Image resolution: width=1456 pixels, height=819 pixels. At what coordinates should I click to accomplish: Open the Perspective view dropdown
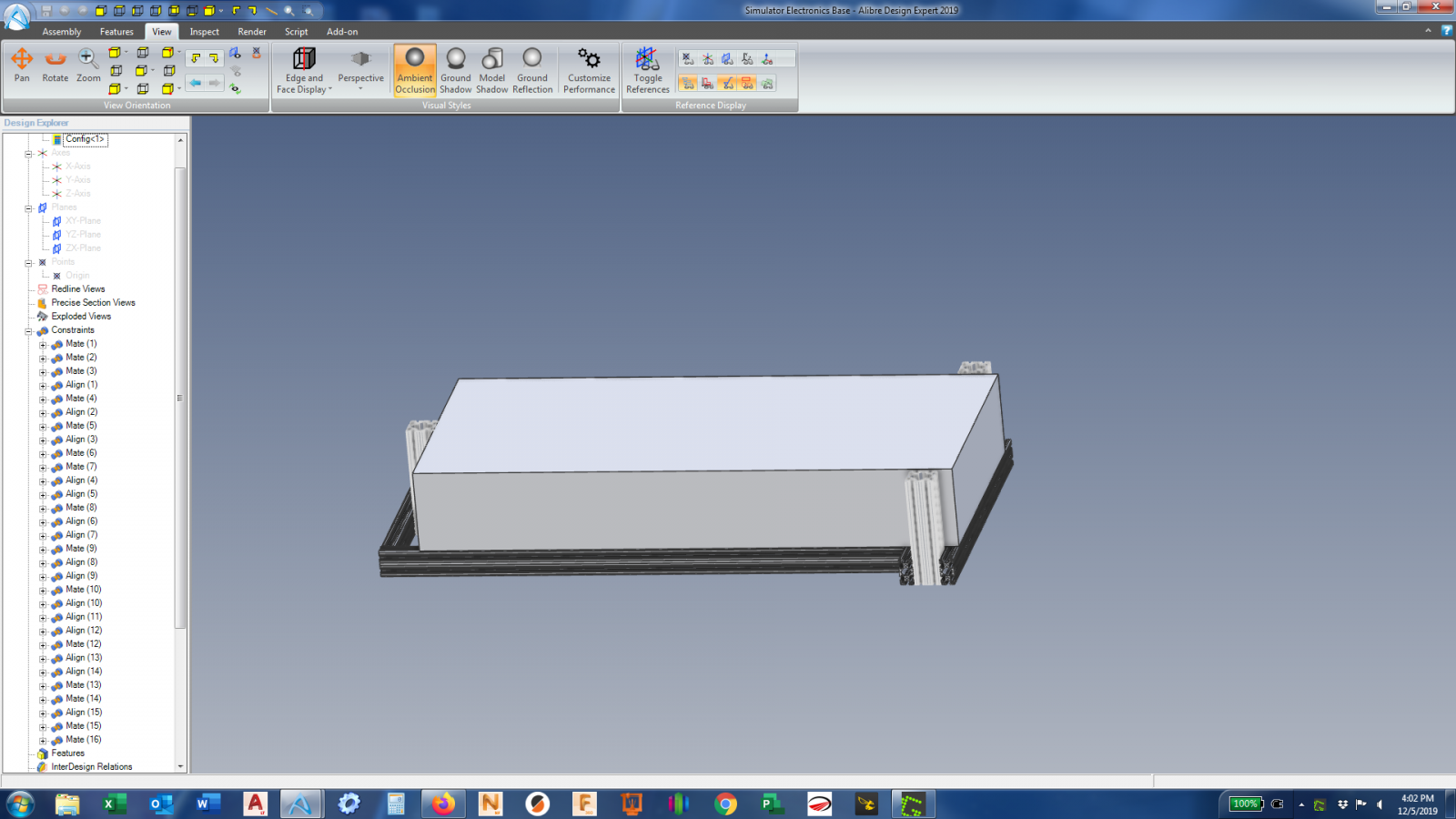tap(360, 70)
